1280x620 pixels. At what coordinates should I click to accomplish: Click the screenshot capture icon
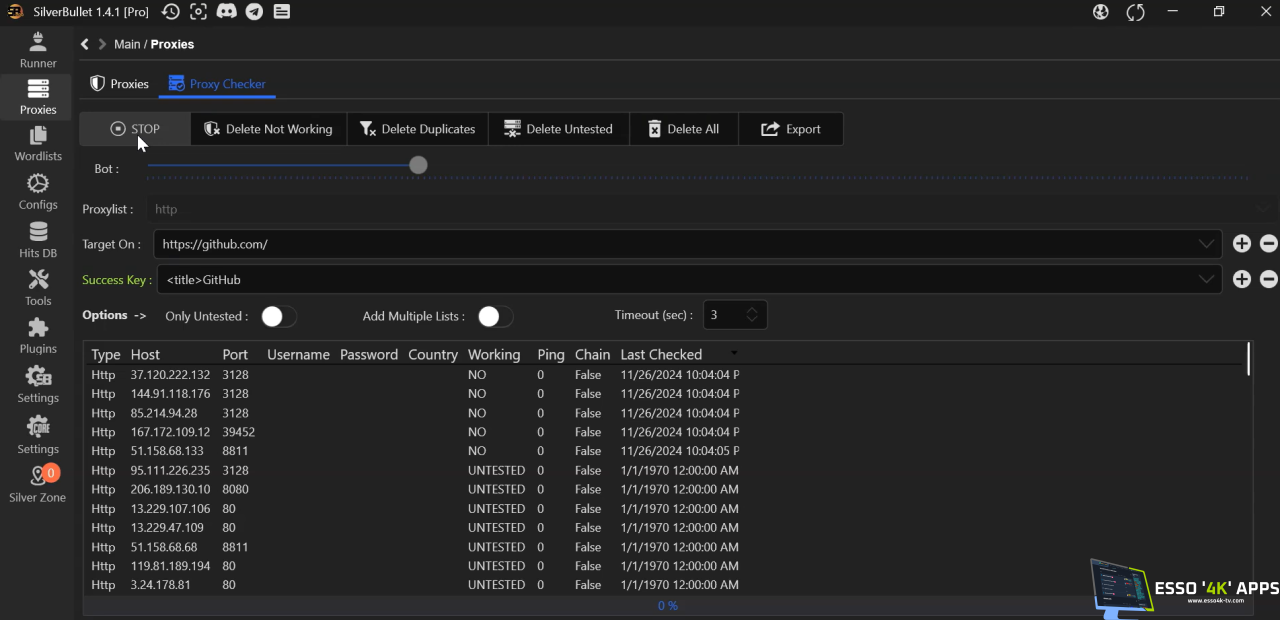(199, 12)
